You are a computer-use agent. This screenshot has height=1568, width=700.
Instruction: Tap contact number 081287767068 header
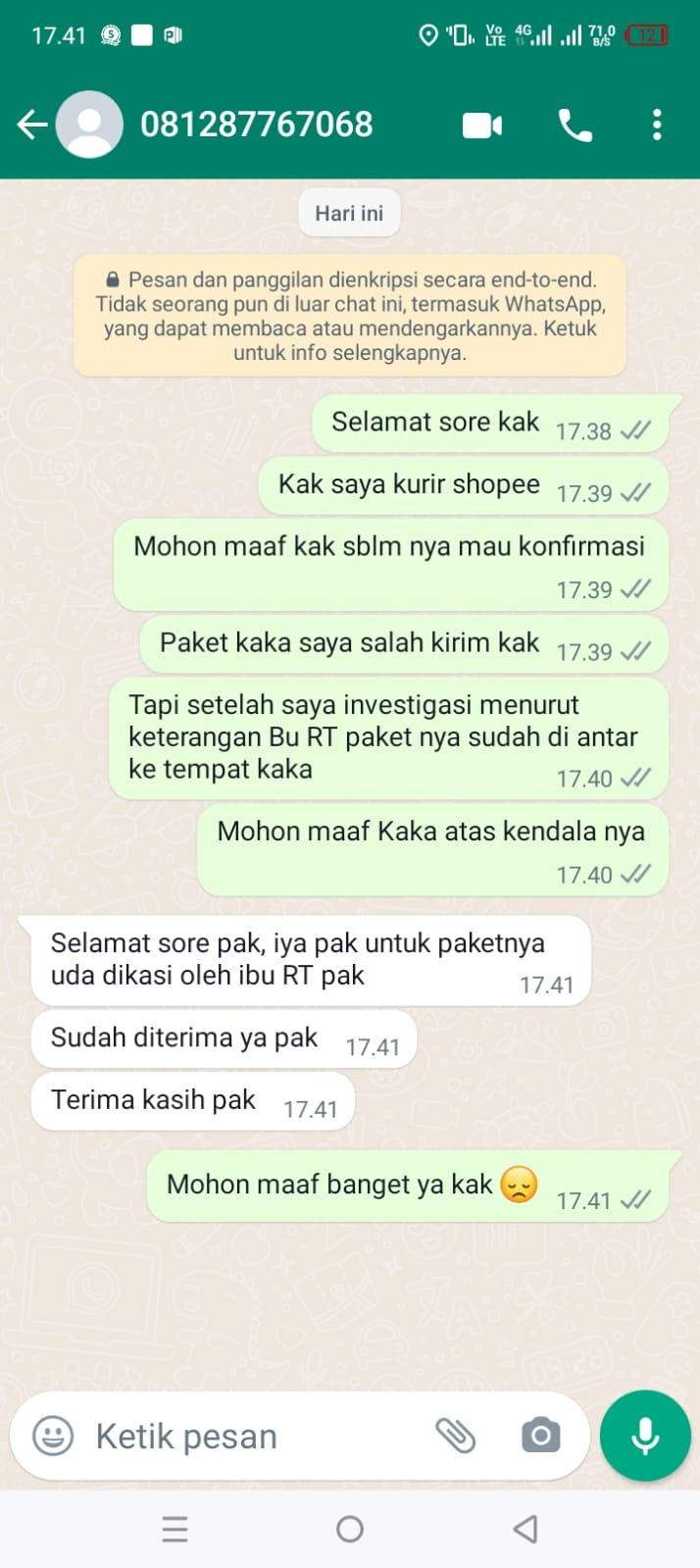[x=257, y=125]
